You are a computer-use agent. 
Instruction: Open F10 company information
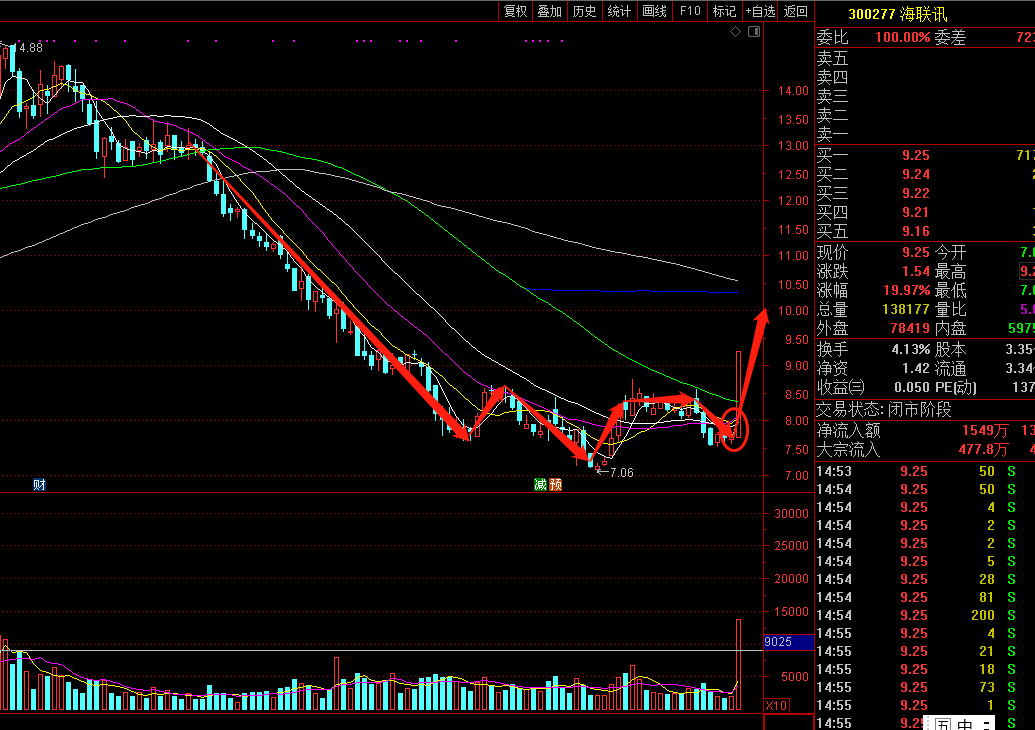[690, 11]
